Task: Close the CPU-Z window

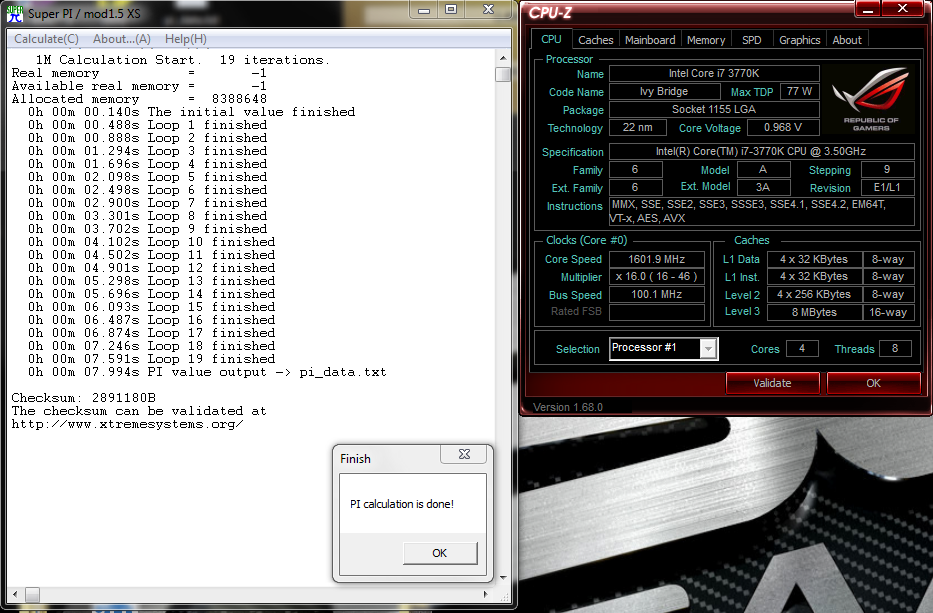Action: tap(903, 9)
